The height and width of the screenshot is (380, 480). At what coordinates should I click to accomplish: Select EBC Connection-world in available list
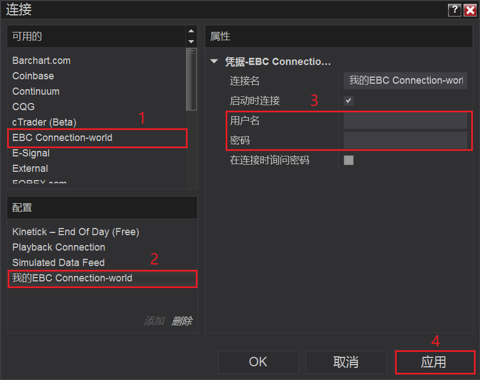(x=97, y=138)
